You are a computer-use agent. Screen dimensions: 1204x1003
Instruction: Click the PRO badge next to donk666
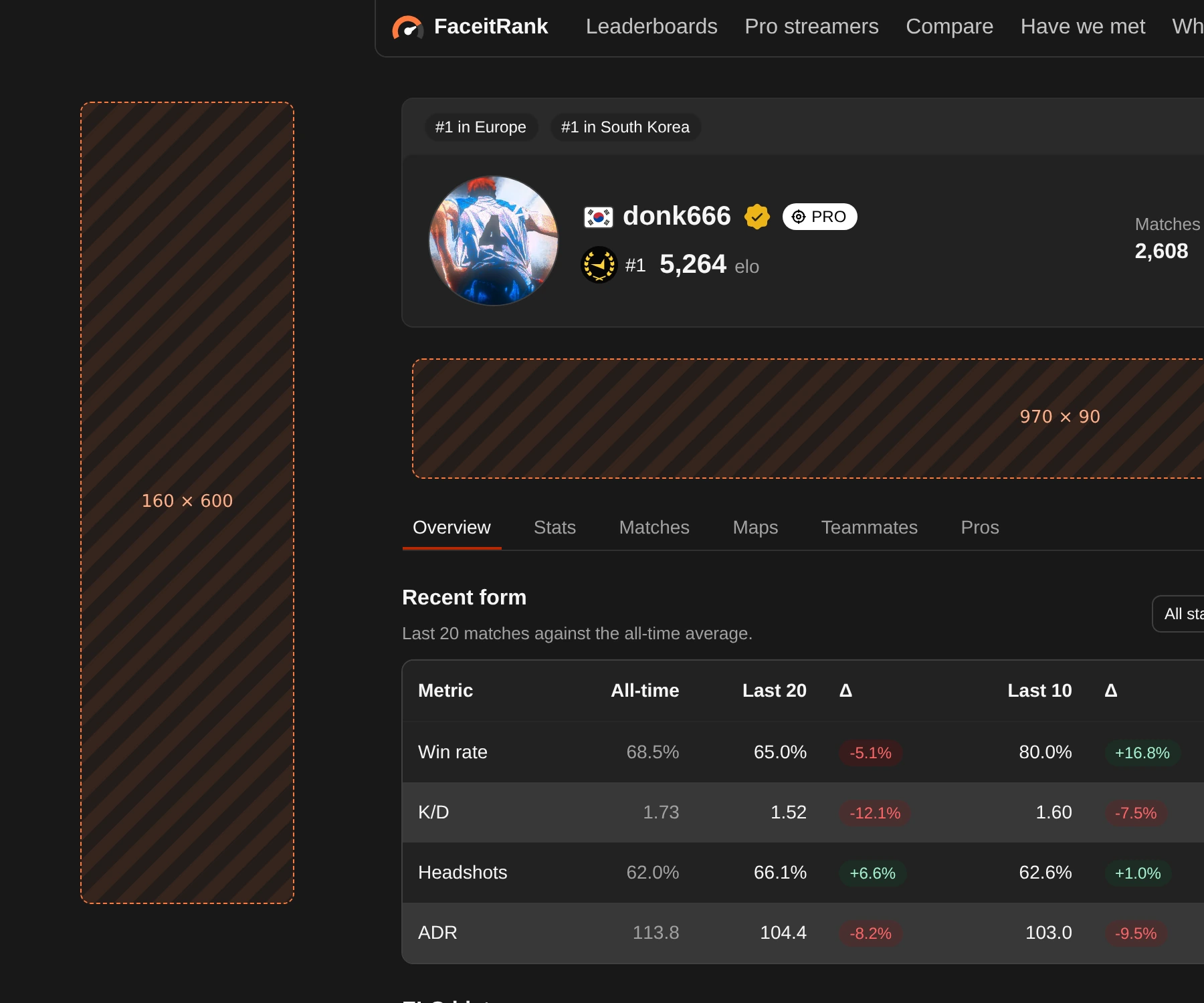[819, 217]
